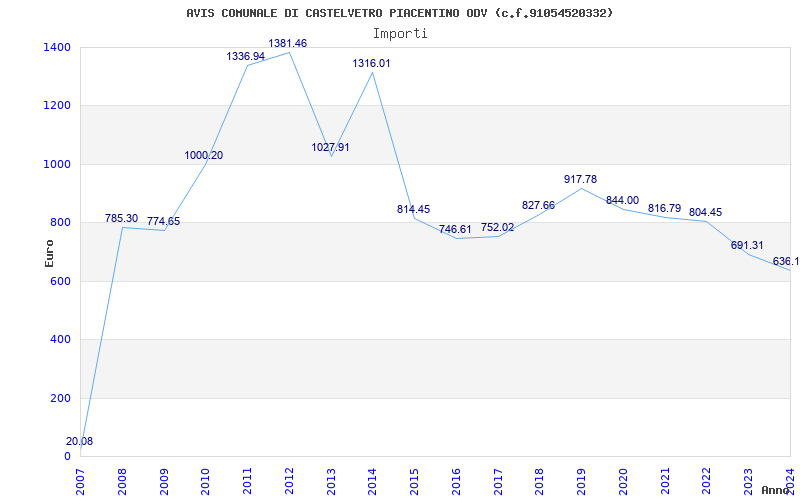Screen dimensions: 800x500
Task: Select the 917.78 data label
Action: pyautogui.click(x=580, y=180)
